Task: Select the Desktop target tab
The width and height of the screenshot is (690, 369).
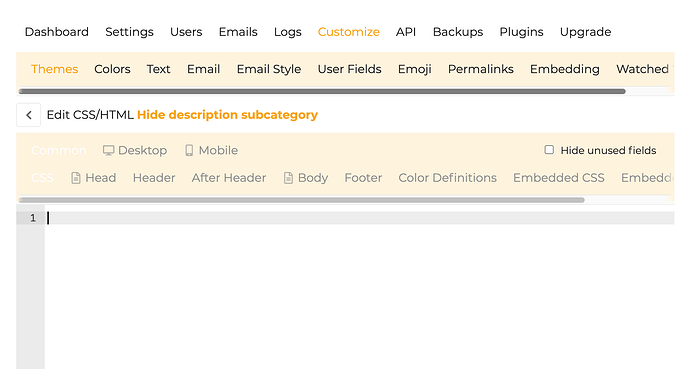Action: (135, 150)
